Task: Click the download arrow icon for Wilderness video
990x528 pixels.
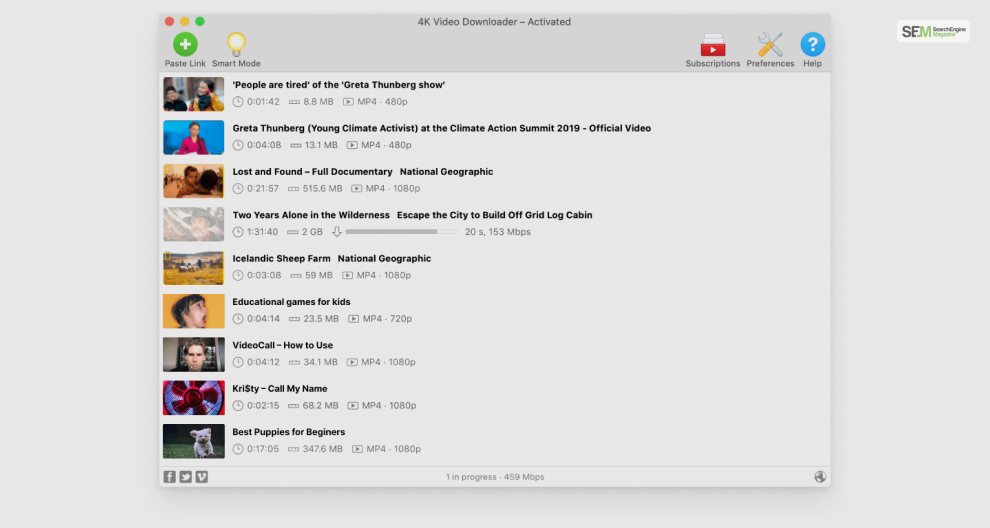Action: (337, 232)
